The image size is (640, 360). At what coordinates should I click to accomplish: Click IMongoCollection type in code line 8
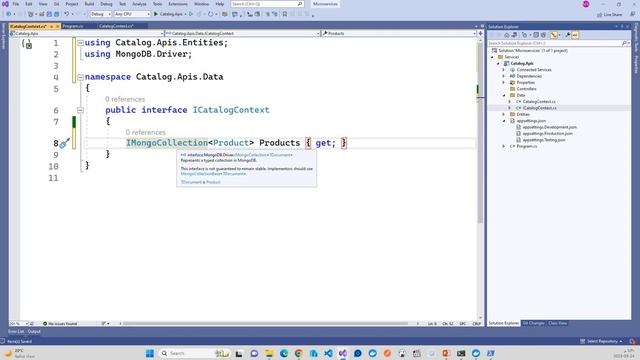pyautogui.click(x=167, y=143)
